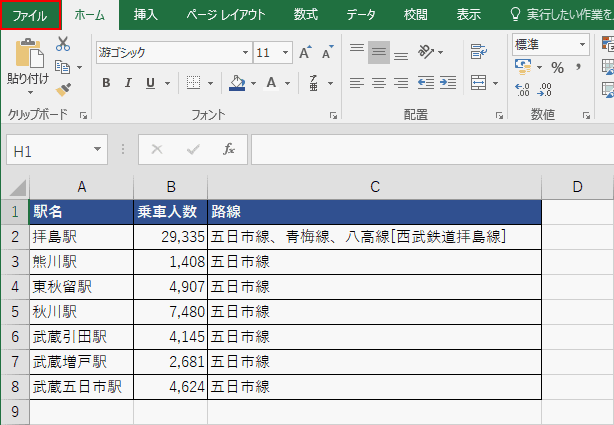
Task: Click the format painter brush icon
Action: (63, 90)
